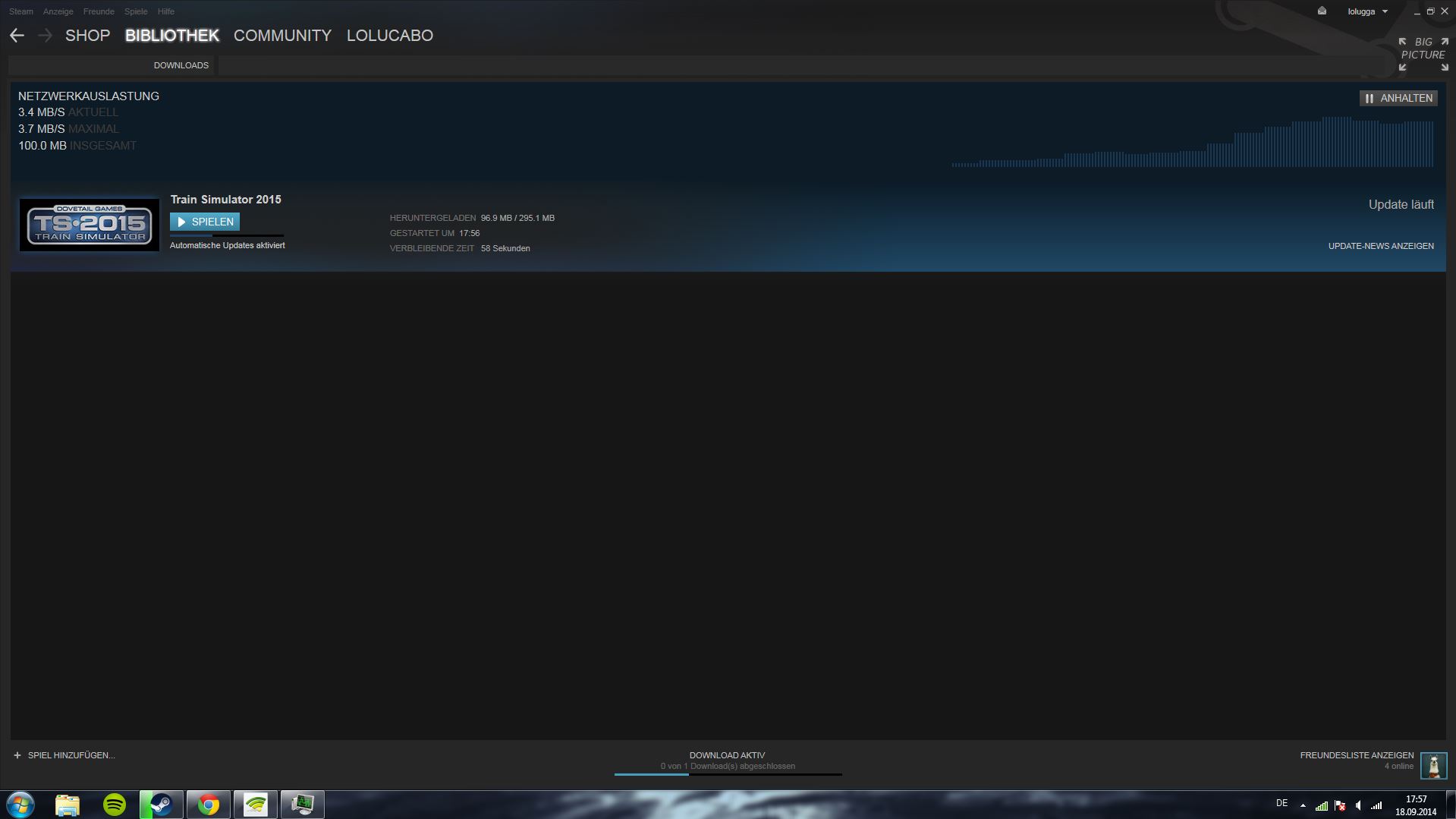Open the Steam inbox envelope icon
The width and height of the screenshot is (1456, 819).
(x=1322, y=11)
